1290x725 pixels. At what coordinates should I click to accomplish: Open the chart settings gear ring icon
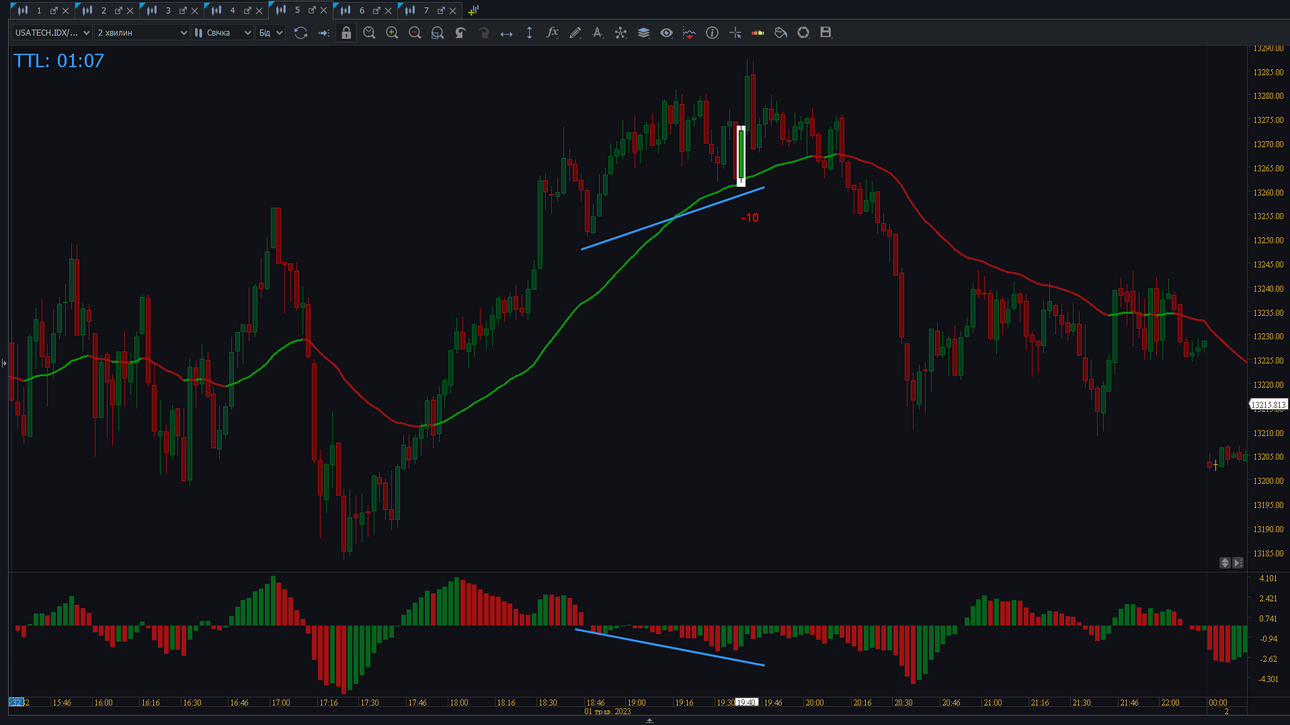click(x=803, y=33)
